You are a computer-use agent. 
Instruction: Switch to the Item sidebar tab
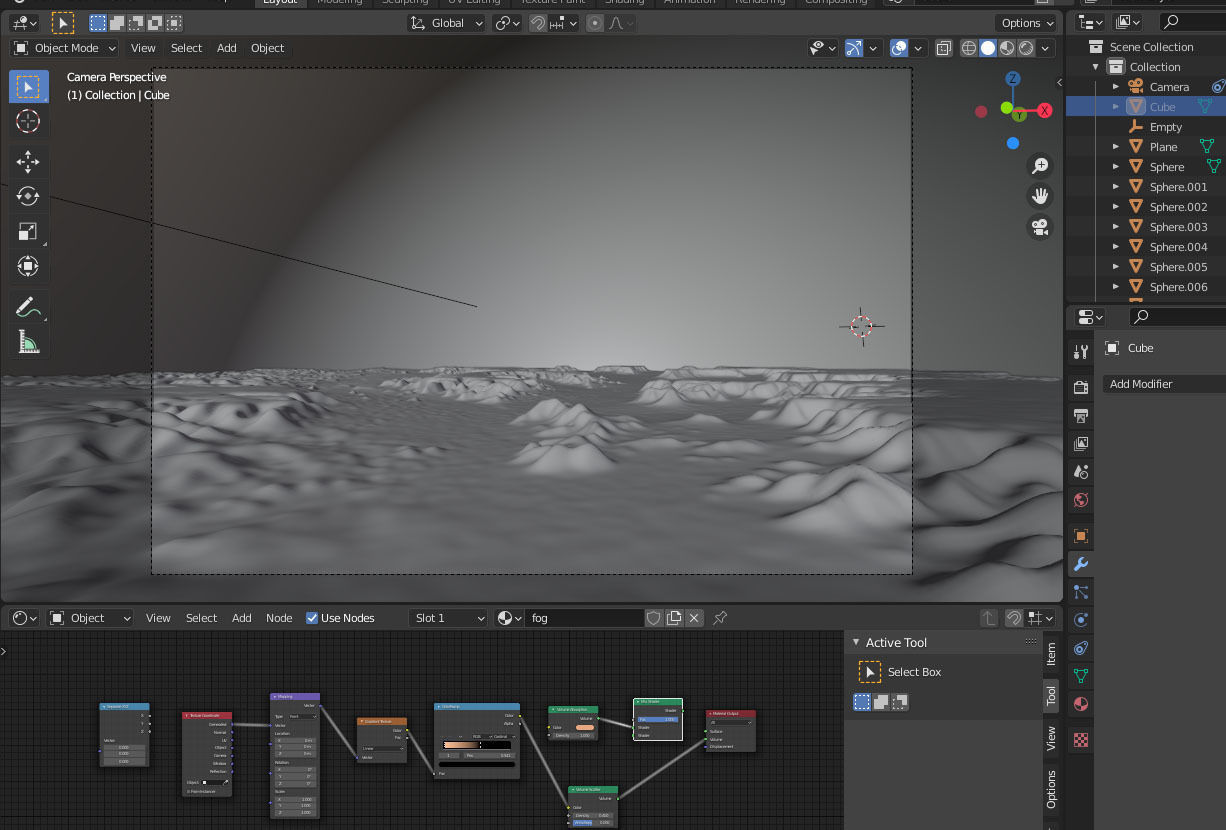pos(1051,655)
